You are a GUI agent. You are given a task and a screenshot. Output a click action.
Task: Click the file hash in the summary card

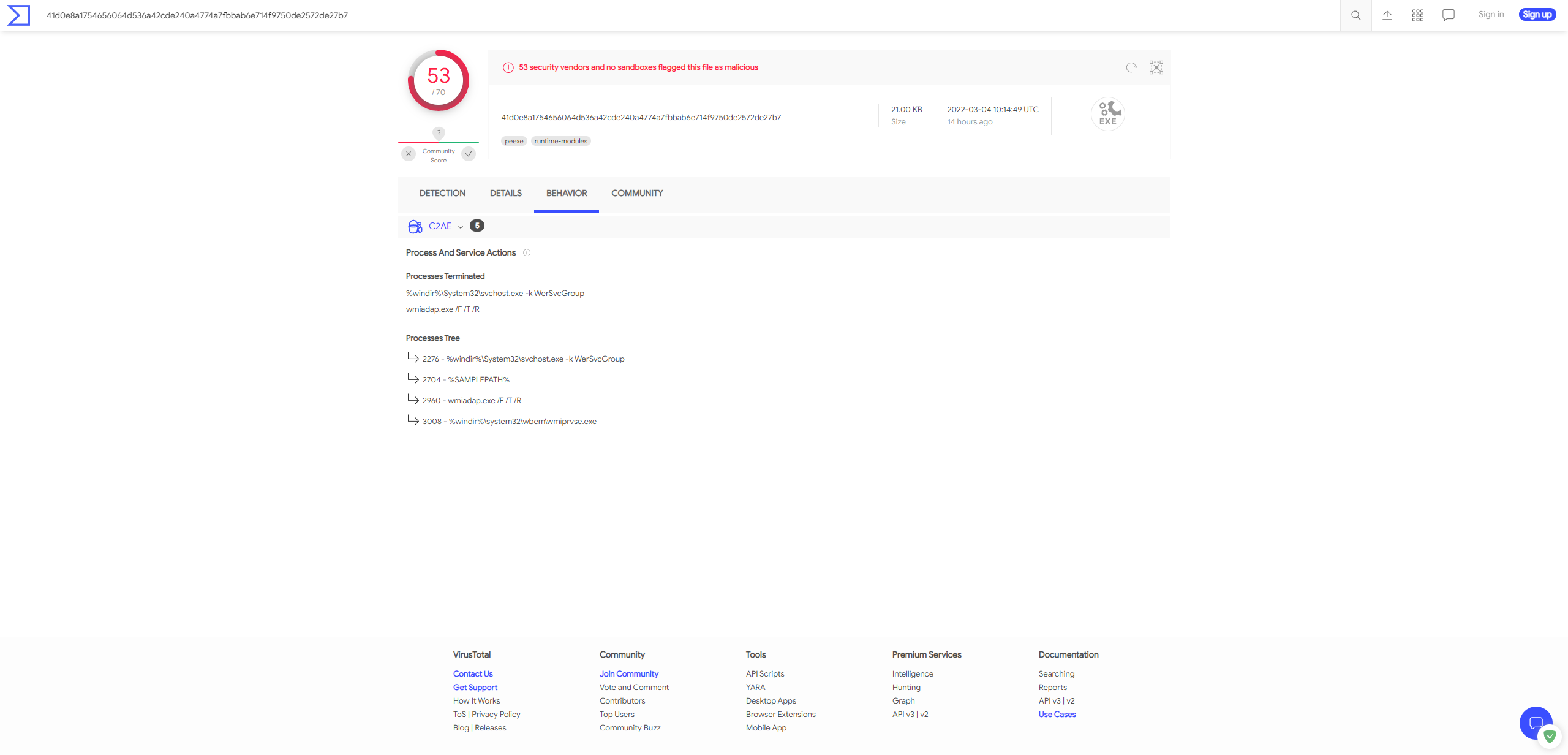pyautogui.click(x=641, y=118)
